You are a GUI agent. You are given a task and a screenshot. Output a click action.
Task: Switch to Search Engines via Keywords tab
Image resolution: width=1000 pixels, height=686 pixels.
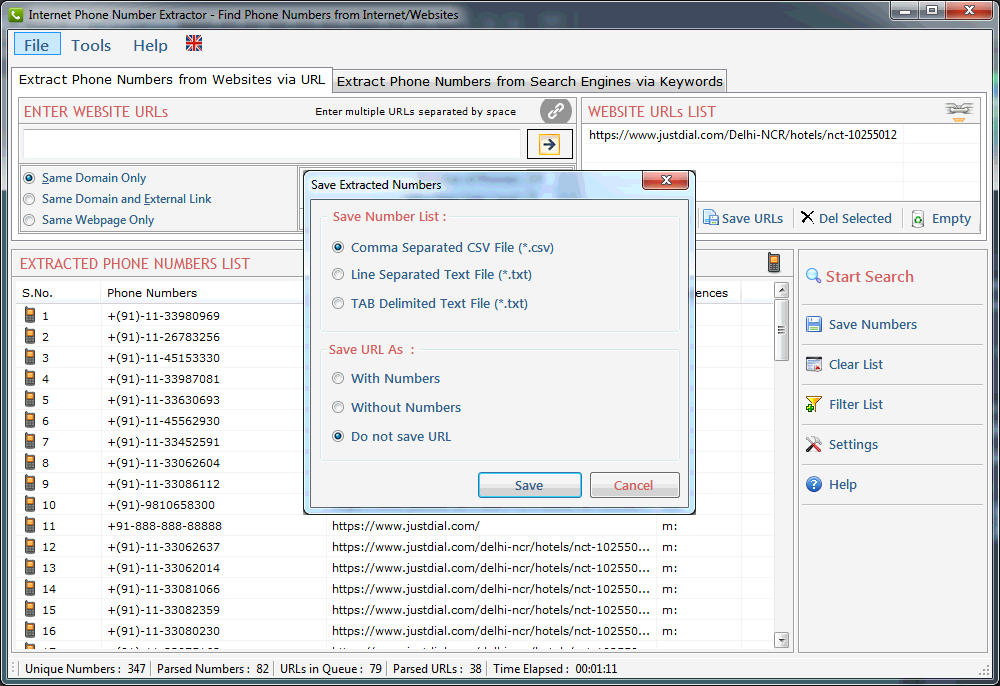click(529, 81)
